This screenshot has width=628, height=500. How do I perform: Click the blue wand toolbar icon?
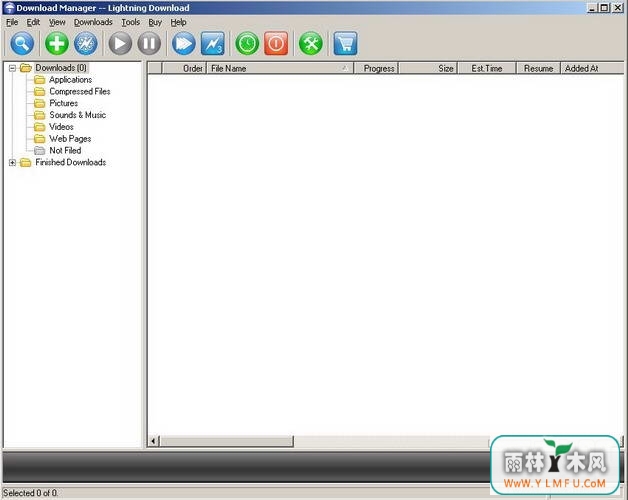click(x=86, y=43)
